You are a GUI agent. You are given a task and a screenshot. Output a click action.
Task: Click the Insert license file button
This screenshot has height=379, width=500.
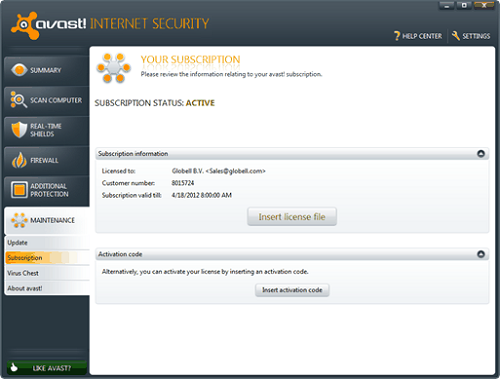coord(292,217)
